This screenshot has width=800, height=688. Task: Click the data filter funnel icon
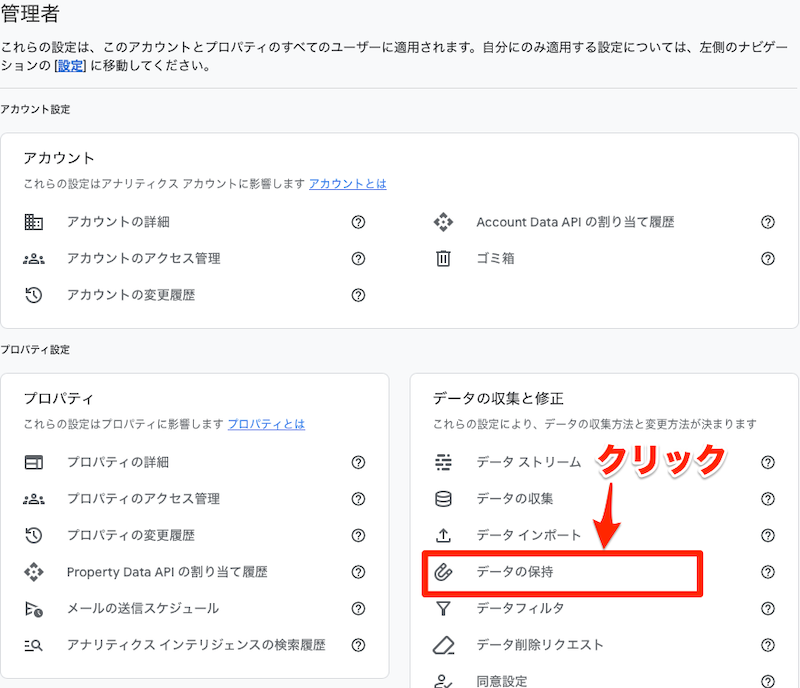tap(443, 608)
